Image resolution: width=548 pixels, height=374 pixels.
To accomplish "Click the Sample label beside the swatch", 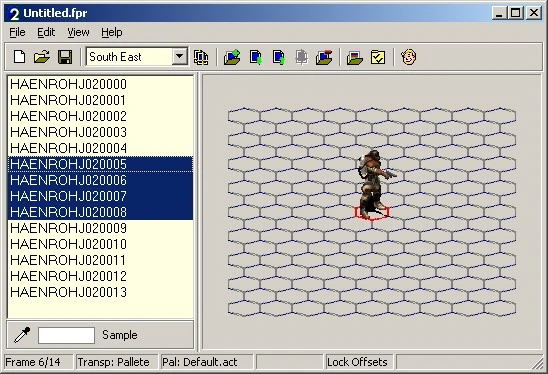I will 120,335.
